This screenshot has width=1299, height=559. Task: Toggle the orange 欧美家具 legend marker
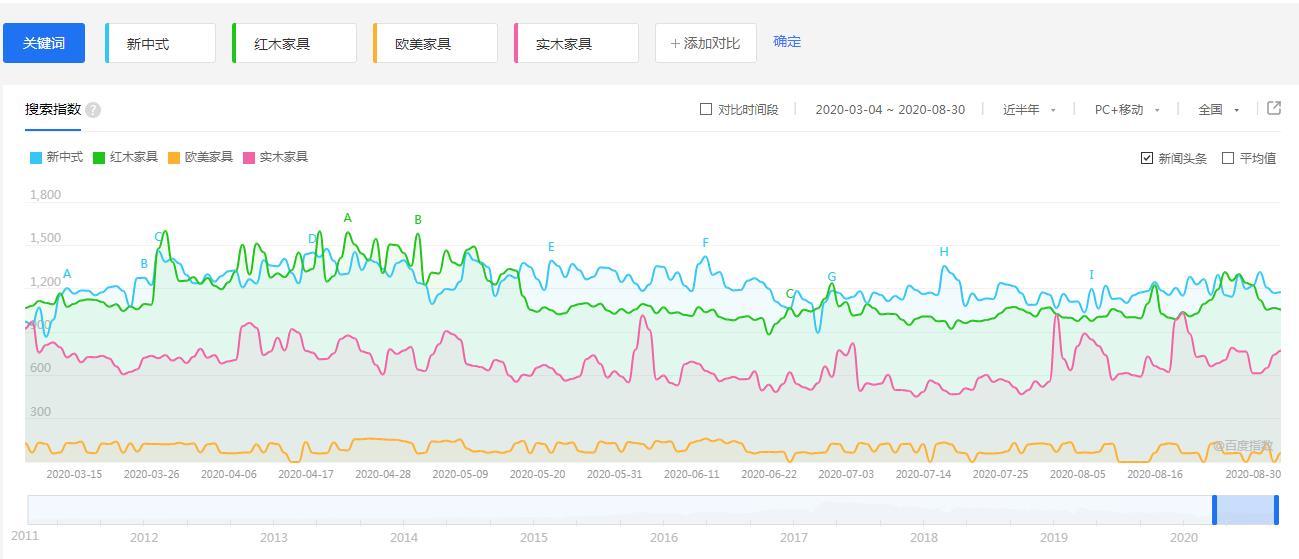(x=174, y=158)
